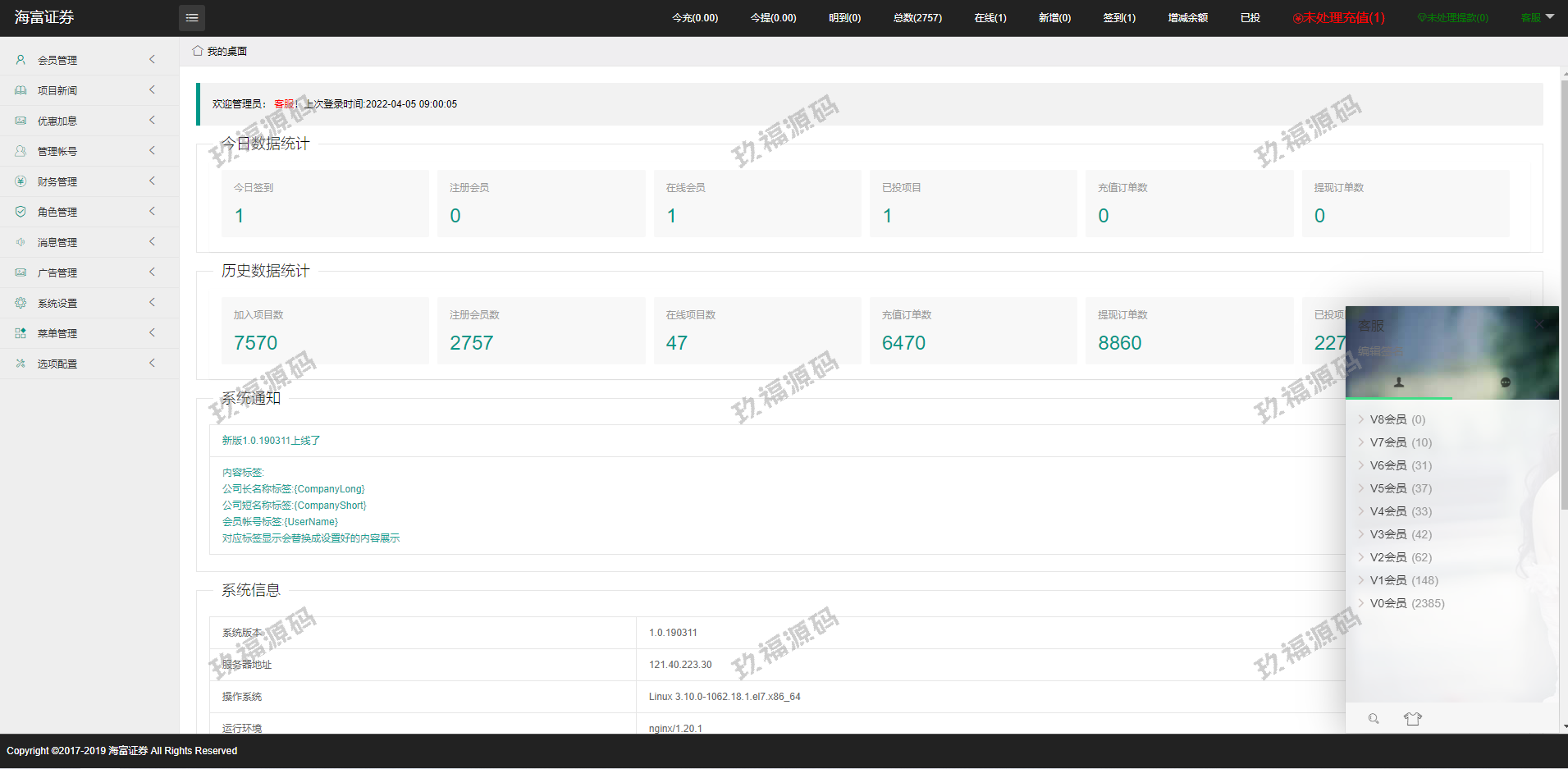This screenshot has width=1568, height=769.
Task: Open 客服 account dropdown in top bar
Action: 1537,18
